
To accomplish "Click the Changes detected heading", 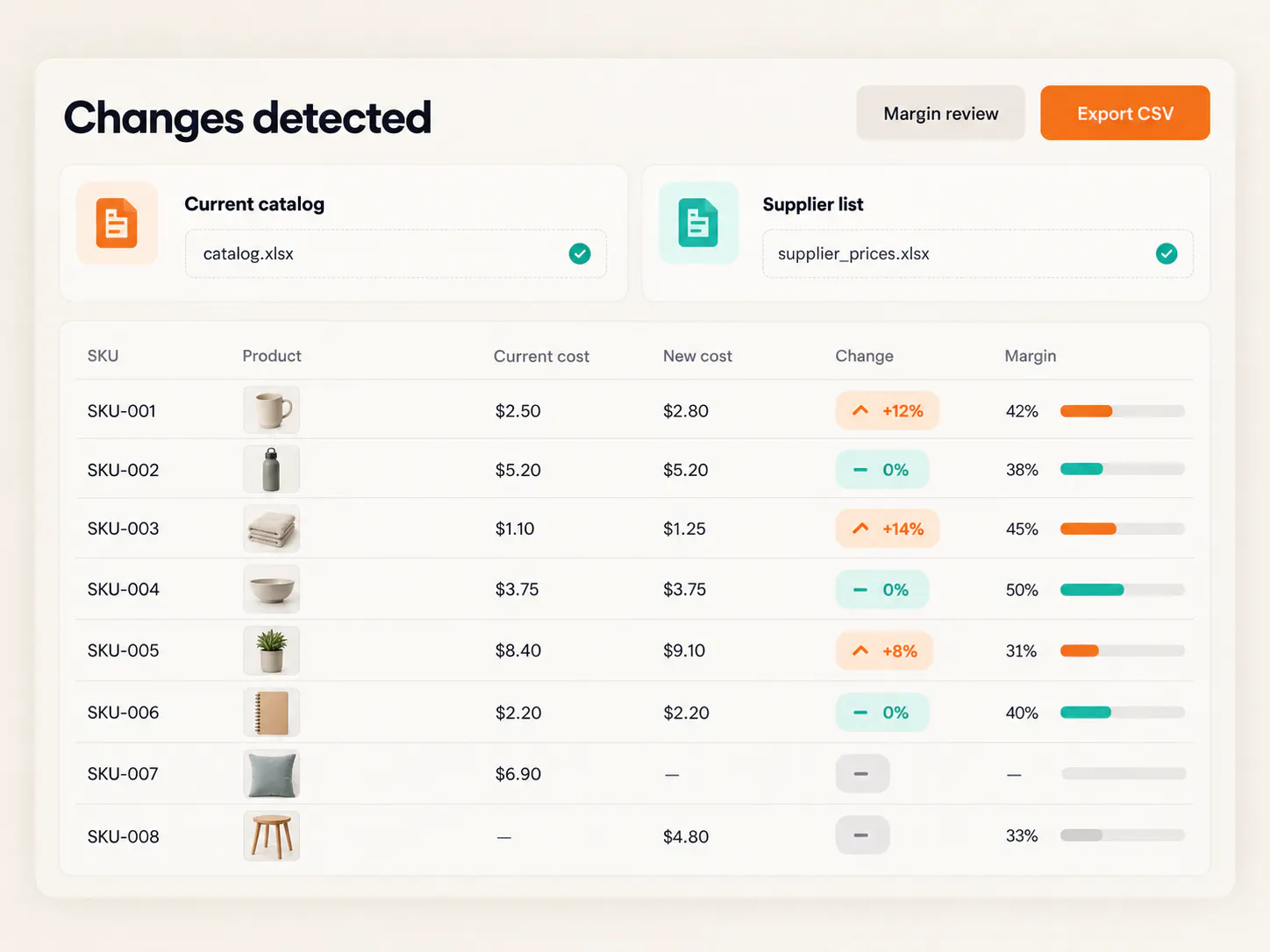I will tap(247, 117).
